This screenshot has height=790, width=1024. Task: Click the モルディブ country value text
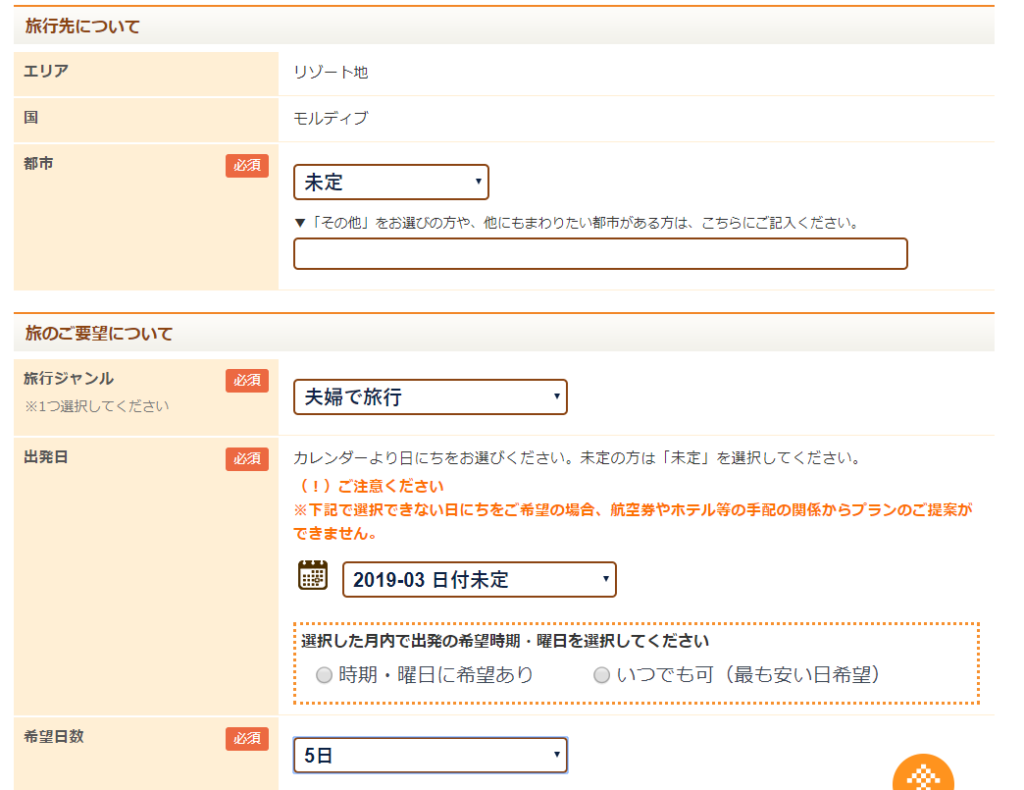(331, 119)
